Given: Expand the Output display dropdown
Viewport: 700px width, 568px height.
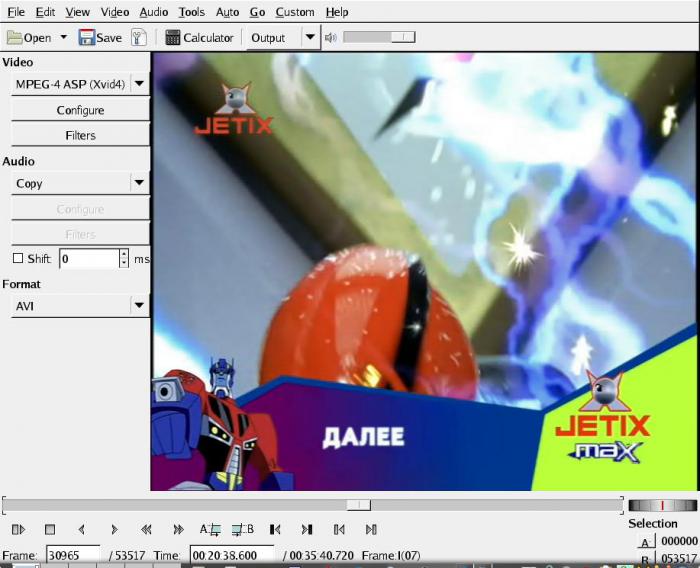Looking at the screenshot, I should (310, 38).
